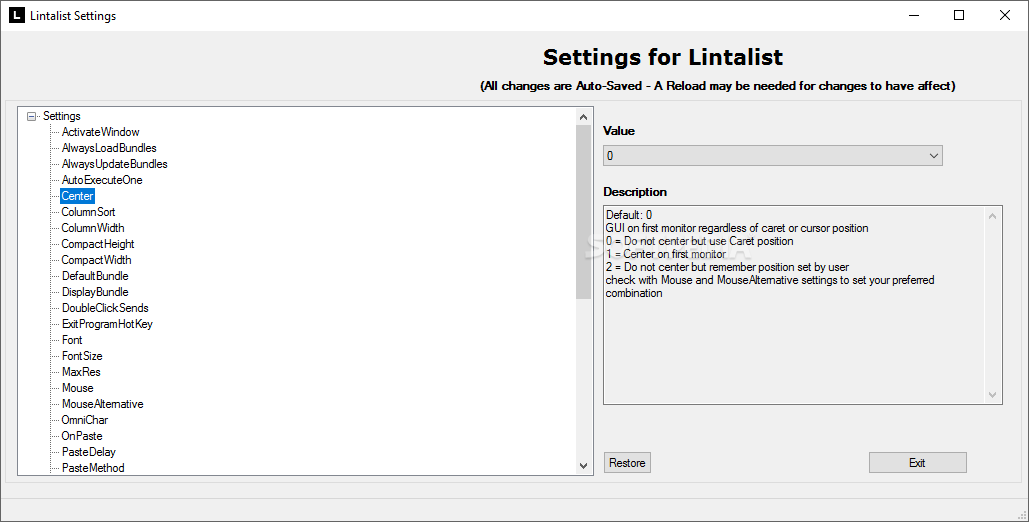The height and width of the screenshot is (522, 1029).
Task: Click the Restore button
Action: click(x=627, y=463)
